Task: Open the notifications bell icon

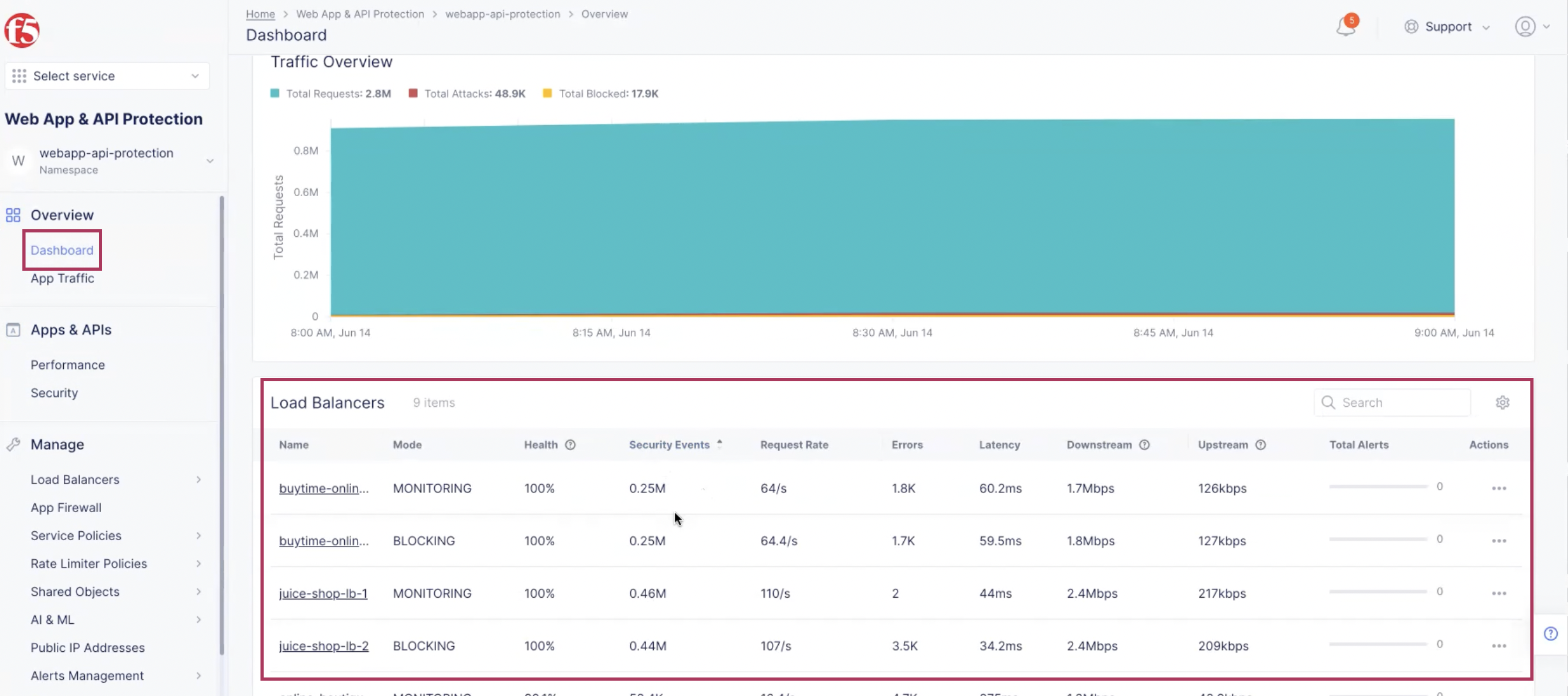Action: [x=1346, y=26]
